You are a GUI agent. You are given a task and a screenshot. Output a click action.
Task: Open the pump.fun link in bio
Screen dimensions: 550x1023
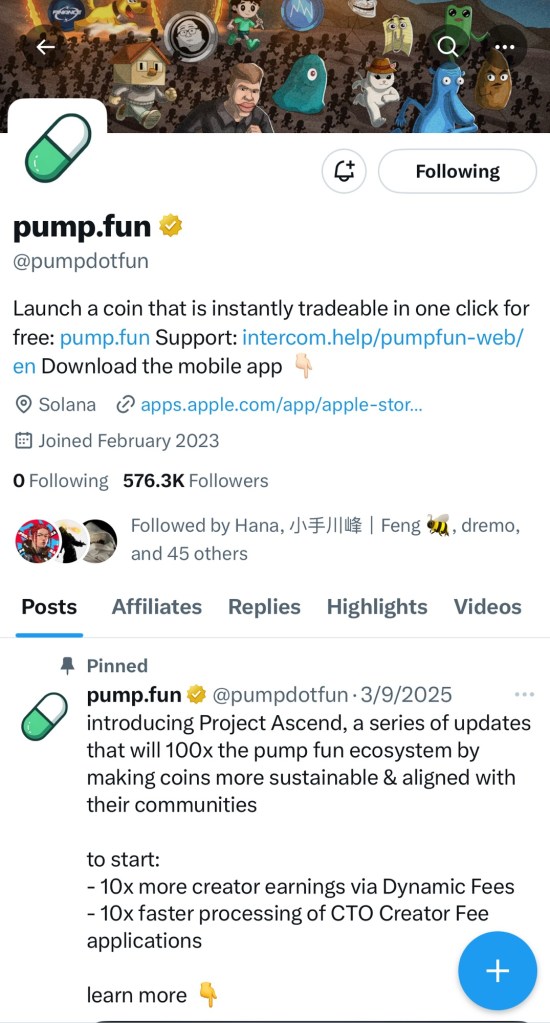click(x=105, y=337)
